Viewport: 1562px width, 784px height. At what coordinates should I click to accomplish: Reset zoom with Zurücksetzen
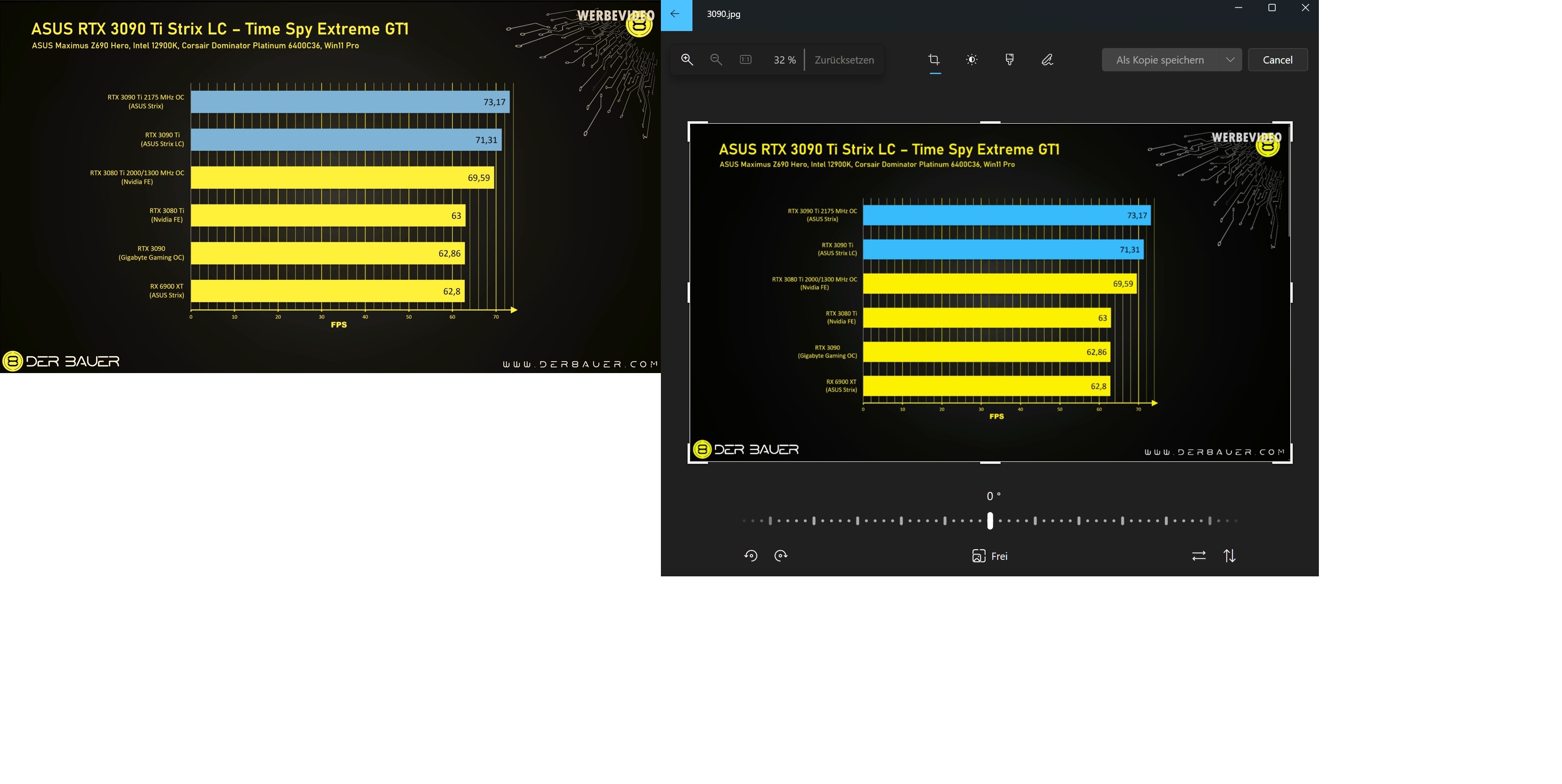(844, 59)
